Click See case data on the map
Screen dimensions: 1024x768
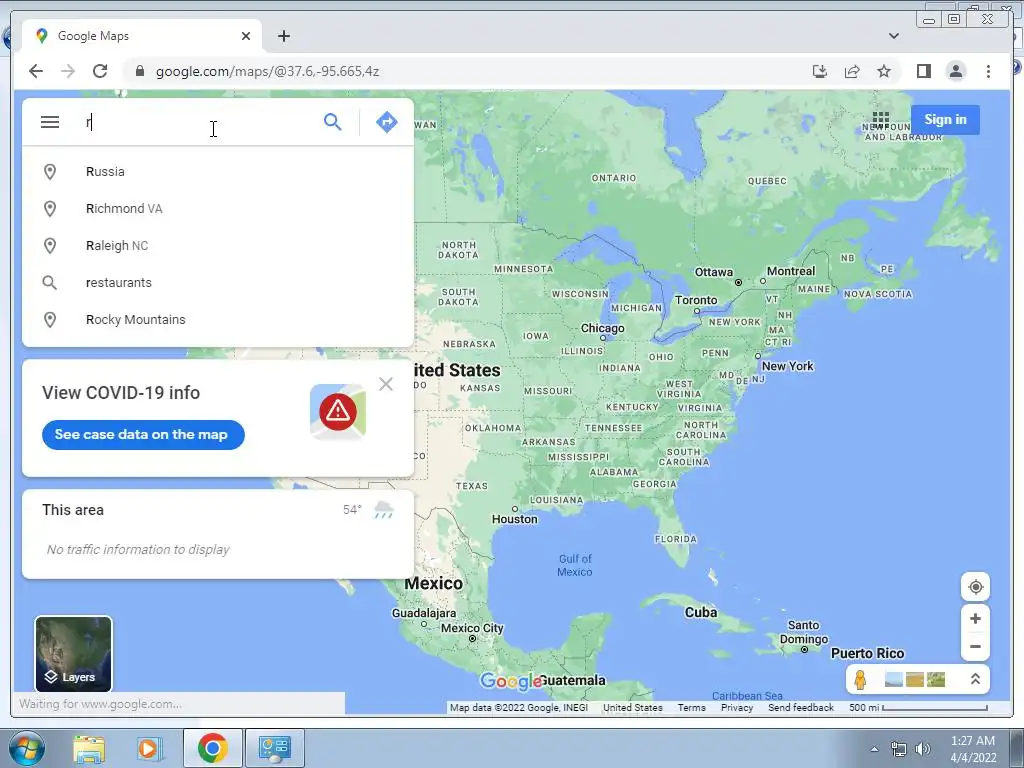(x=143, y=435)
